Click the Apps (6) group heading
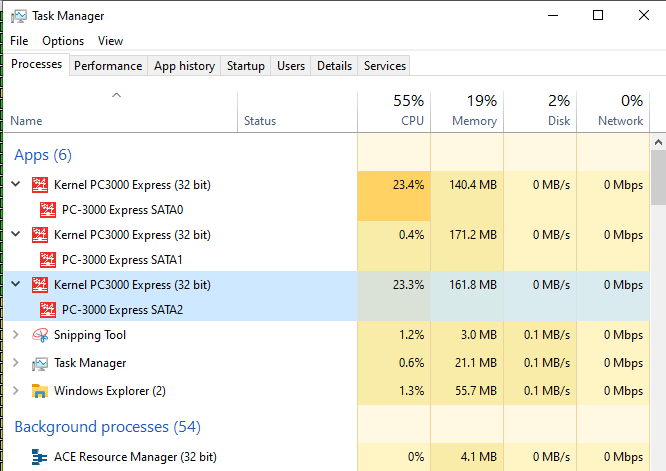 pyautogui.click(x=43, y=155)
